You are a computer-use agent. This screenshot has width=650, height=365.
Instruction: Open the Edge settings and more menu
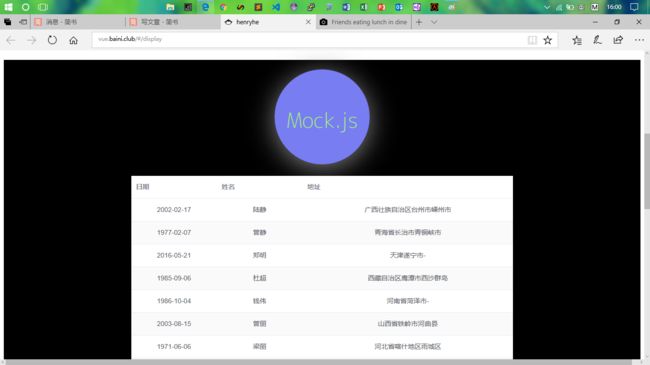[x=639, y=40]
